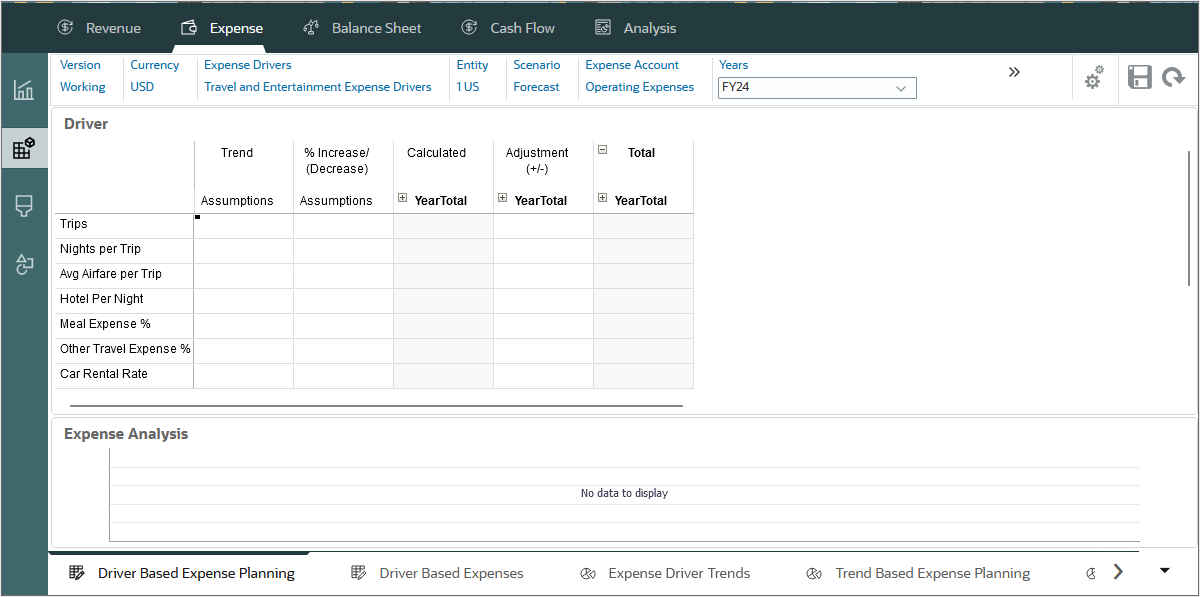
Task: Click the Working version link
Action: (83, 87)
